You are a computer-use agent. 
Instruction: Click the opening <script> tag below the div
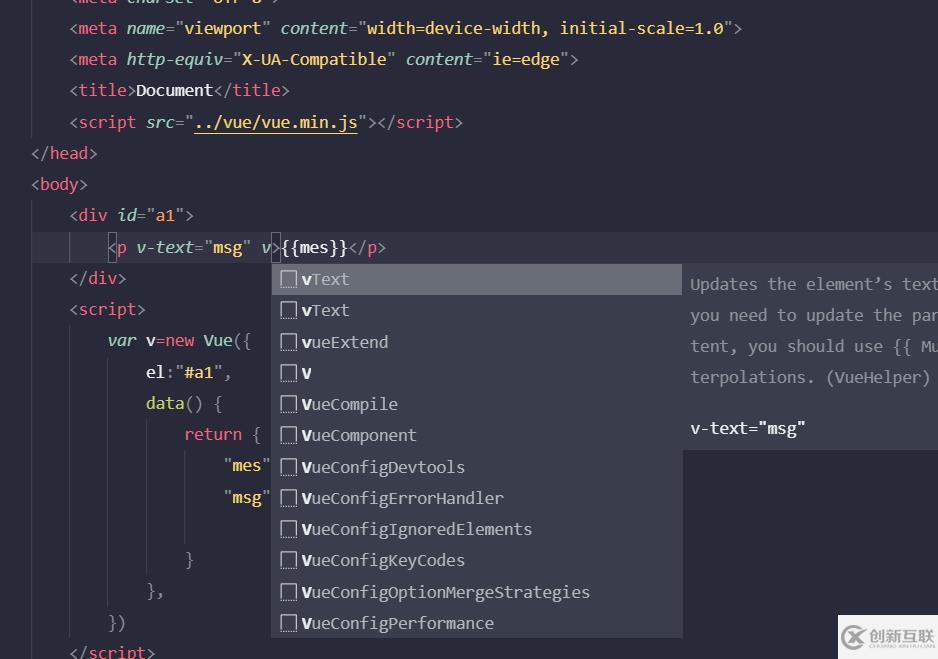[x=107, y=310]
